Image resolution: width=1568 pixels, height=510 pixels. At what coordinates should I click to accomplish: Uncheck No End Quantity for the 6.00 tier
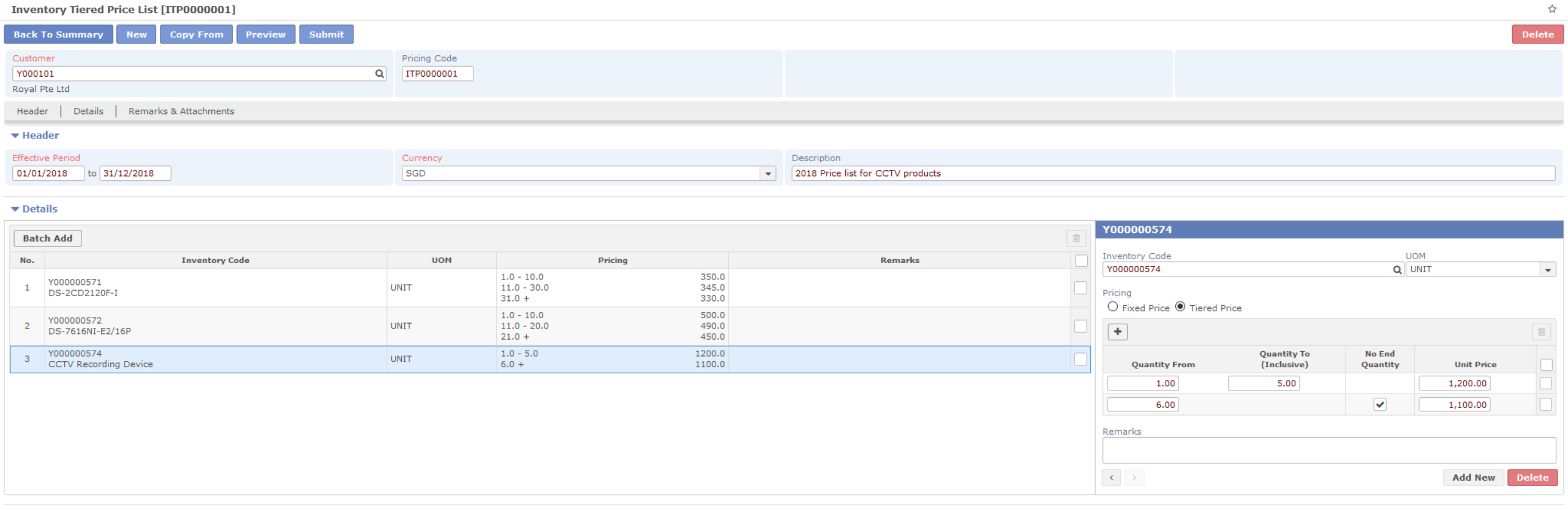pos(1379,405)
